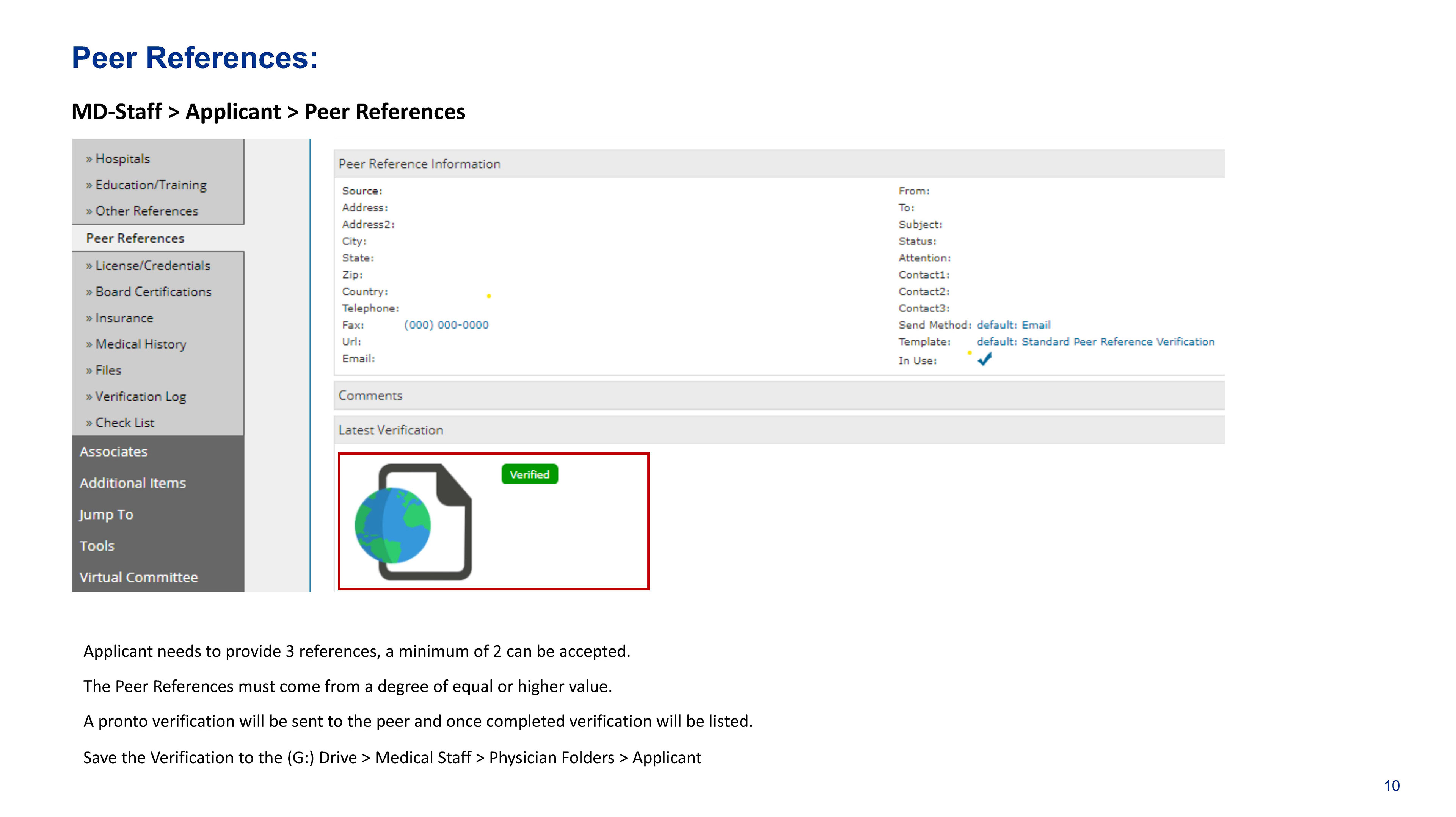Viewport: 1456px width, 817px height.
Task: Expand the Jump To menu
Action: [x=106, y=515]
